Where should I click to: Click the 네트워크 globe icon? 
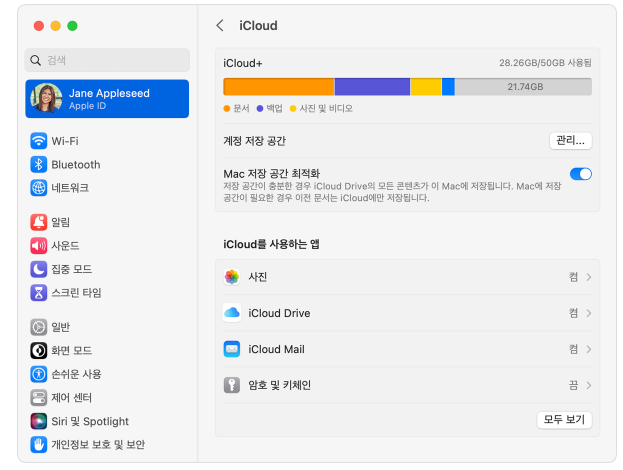(39, 188)
